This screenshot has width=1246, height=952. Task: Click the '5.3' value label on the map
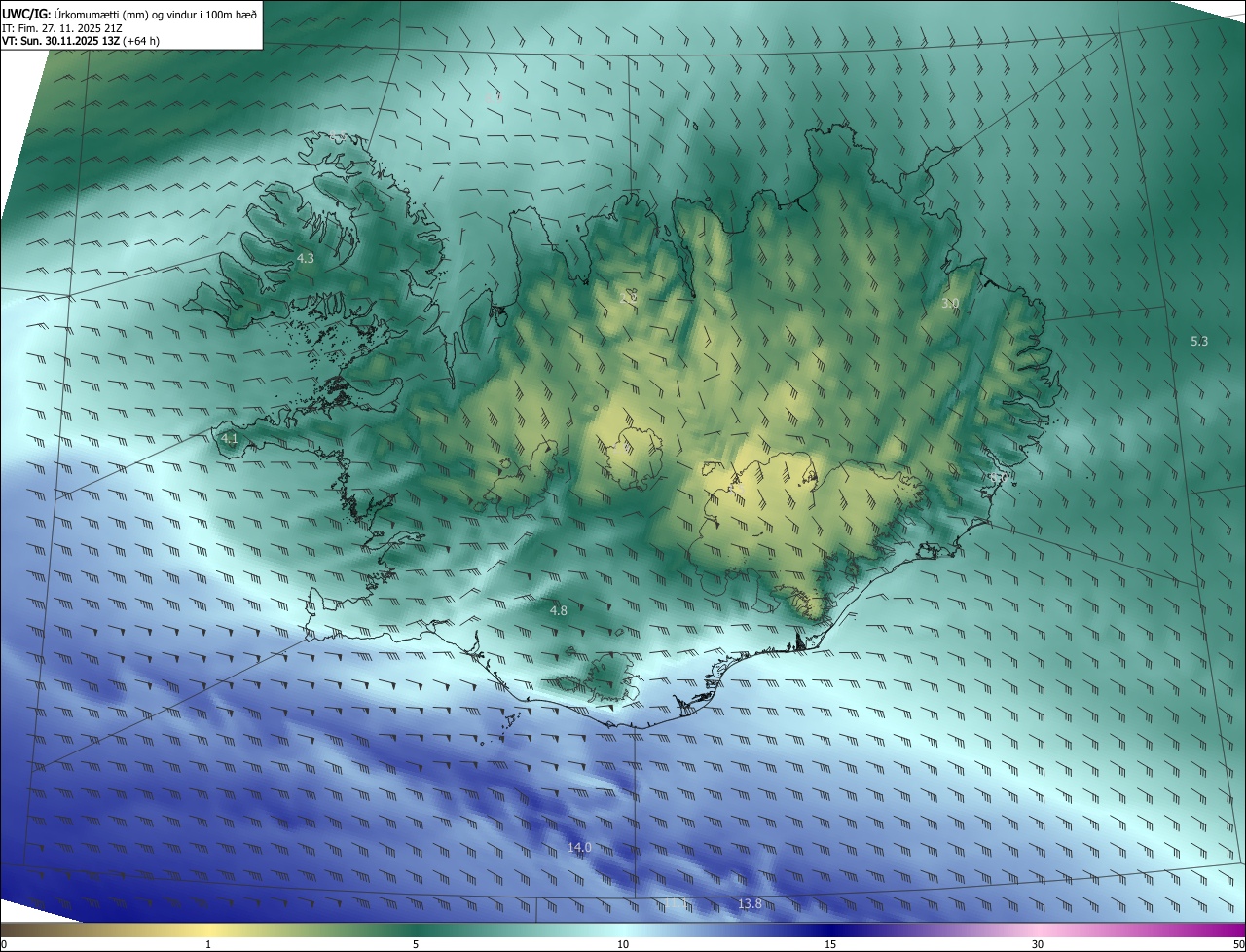[1199, 341]
